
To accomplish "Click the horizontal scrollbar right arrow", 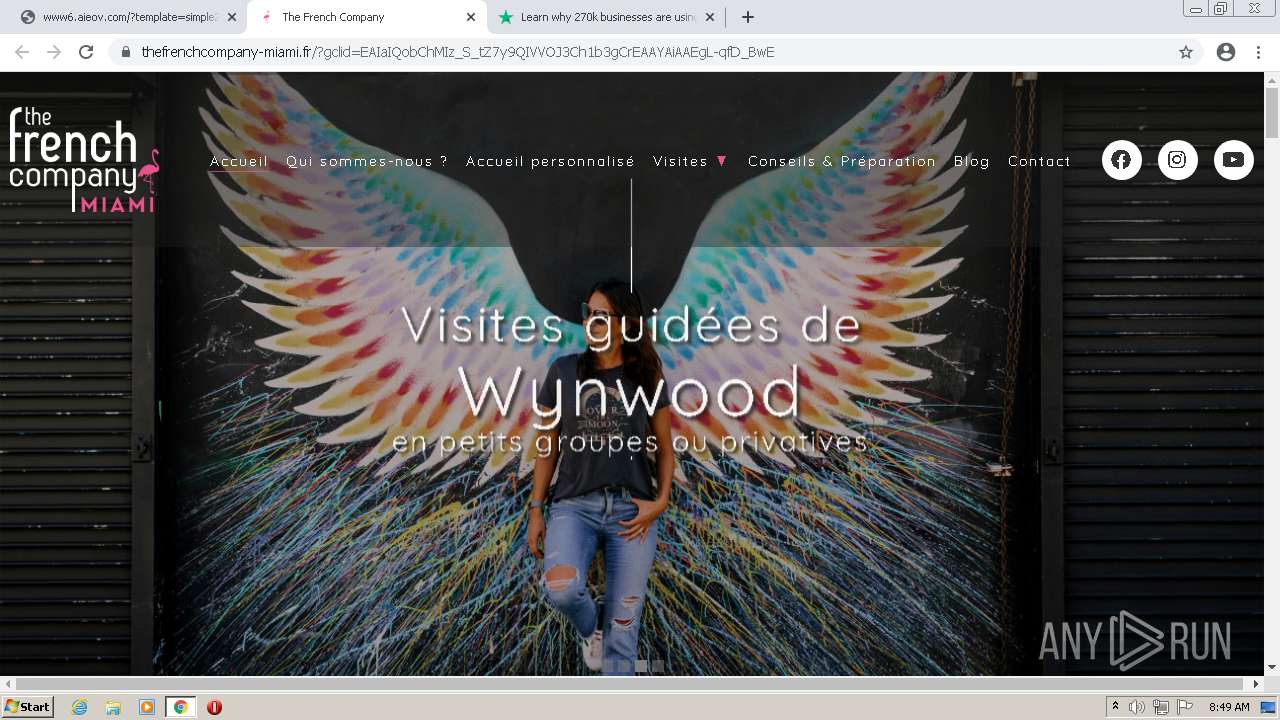I will pyautogui.click(x=1257, y=684).
